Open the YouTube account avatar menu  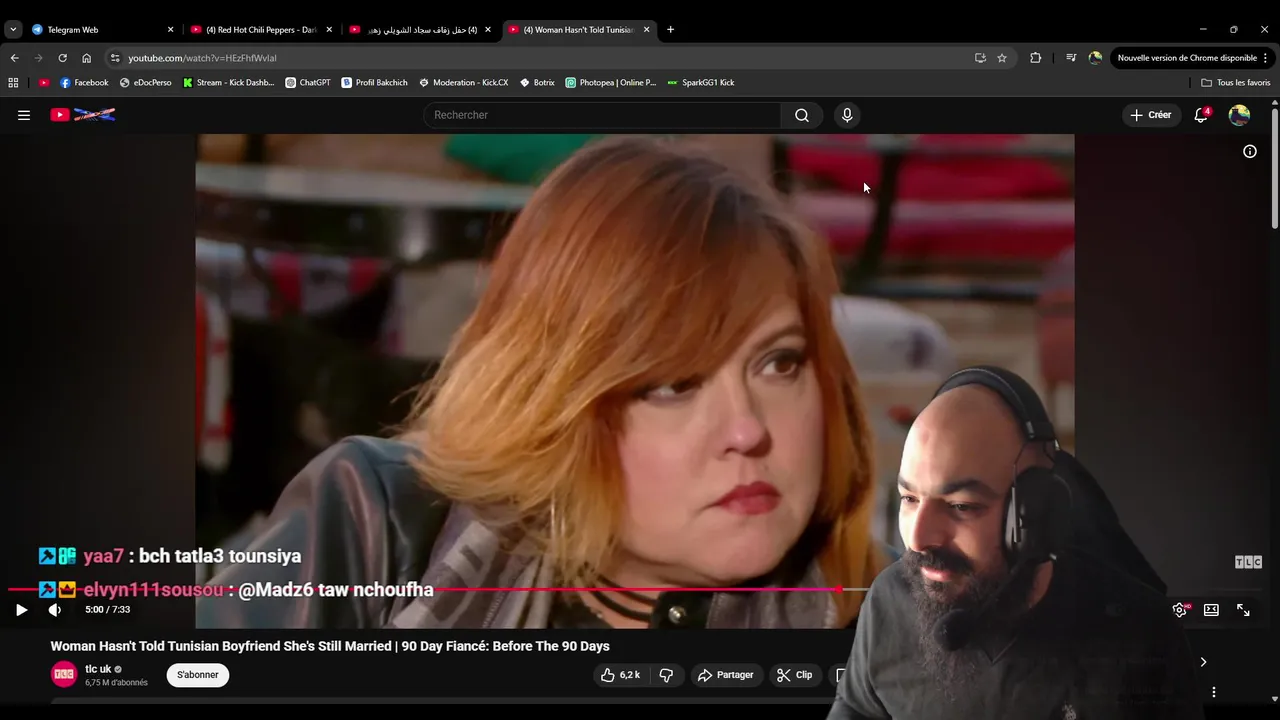coord(1239,115)
